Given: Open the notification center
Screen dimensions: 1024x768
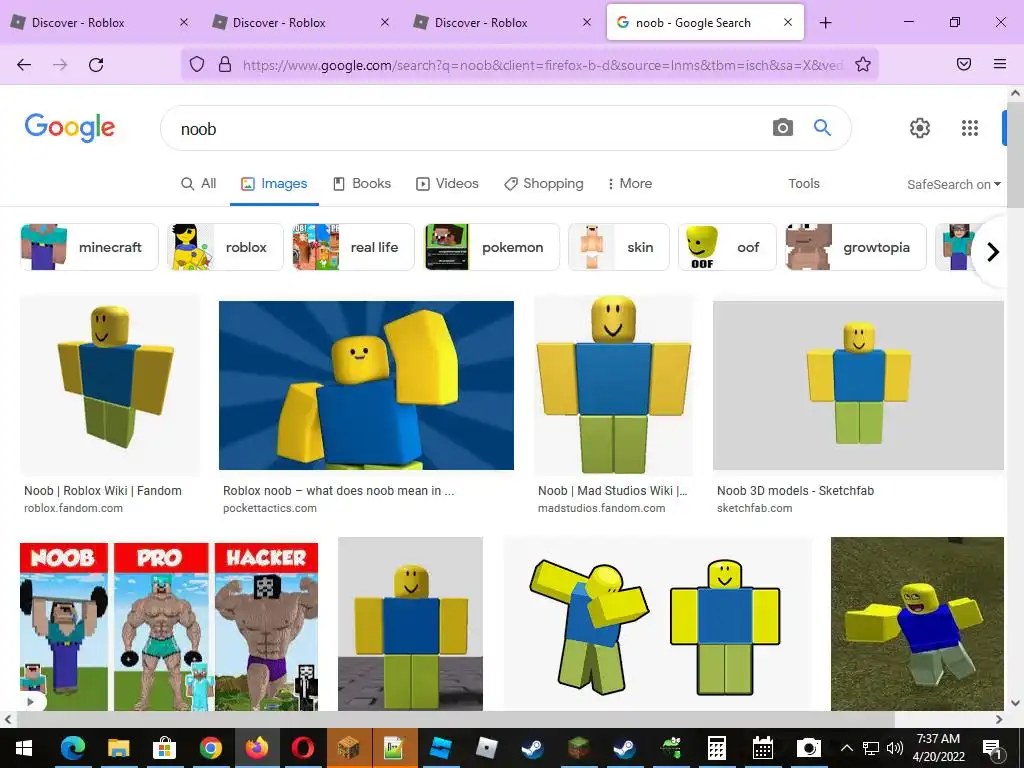Looking at the screenshot, I should (x=992, y=748).
